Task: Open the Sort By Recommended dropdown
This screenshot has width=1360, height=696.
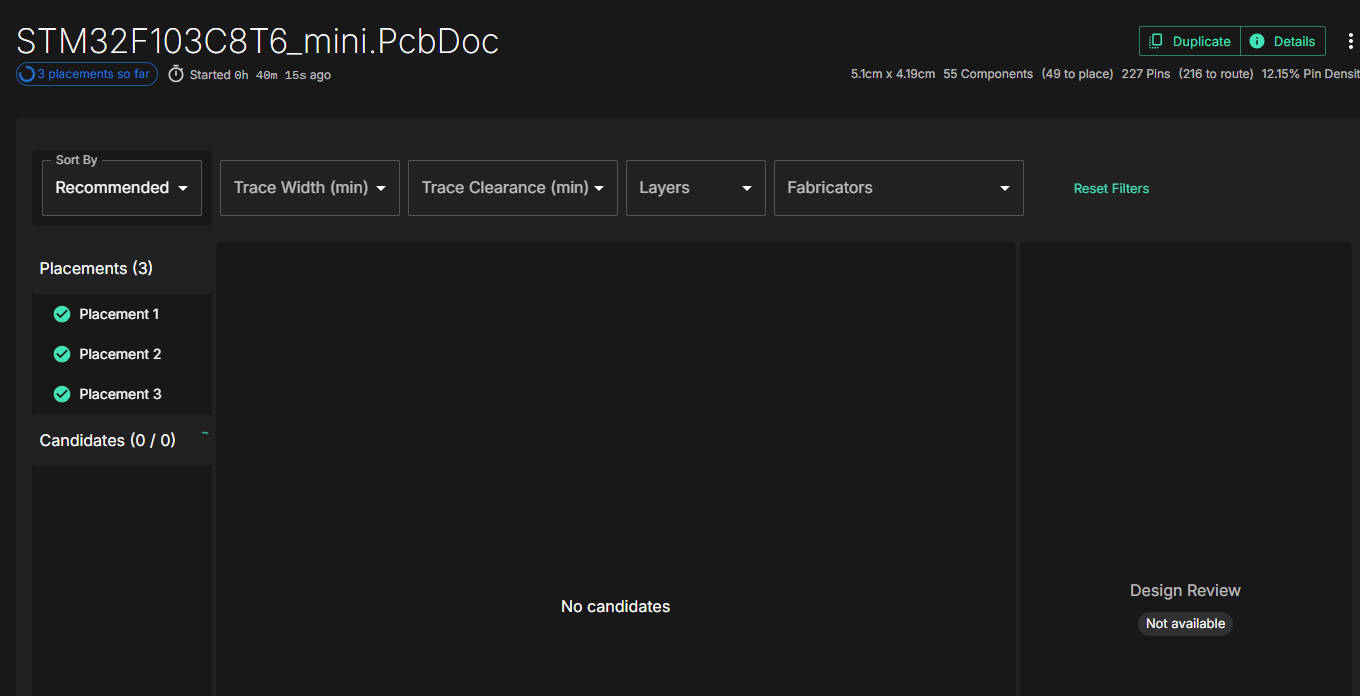Action: tap(122, 188)
